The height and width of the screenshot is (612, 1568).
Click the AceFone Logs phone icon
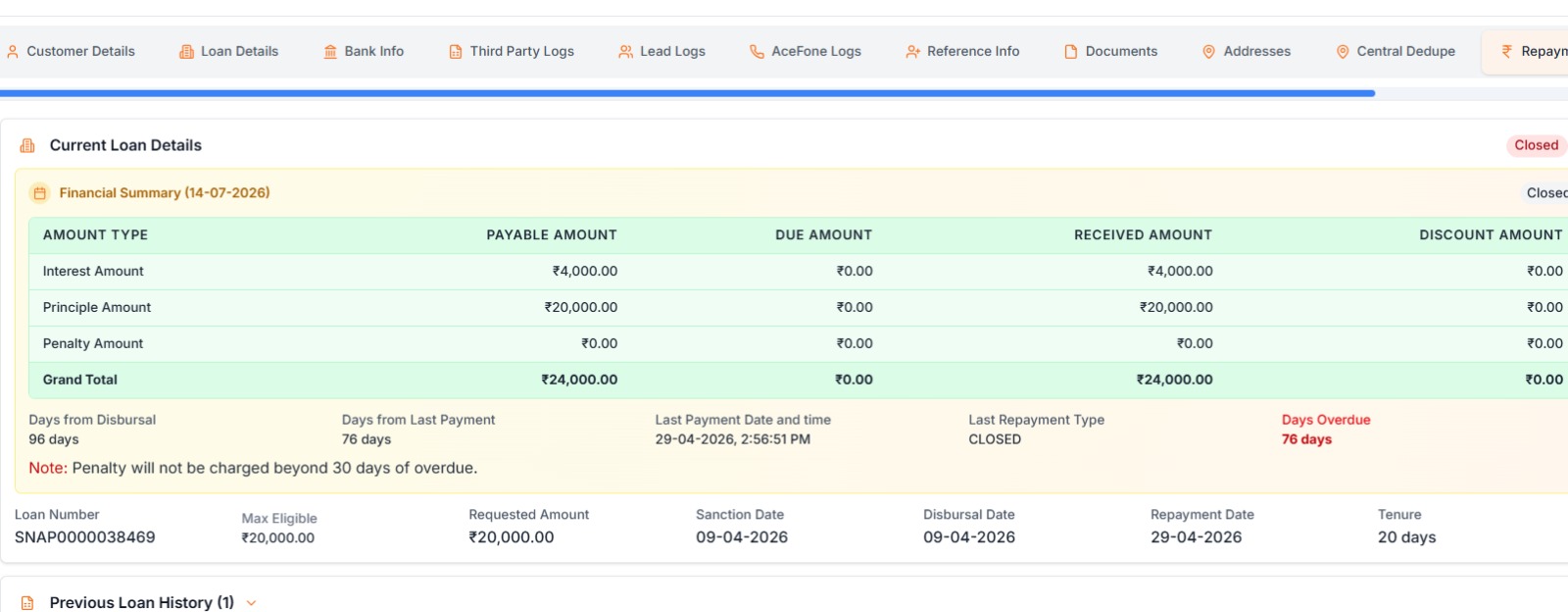[x=757, y=52]
